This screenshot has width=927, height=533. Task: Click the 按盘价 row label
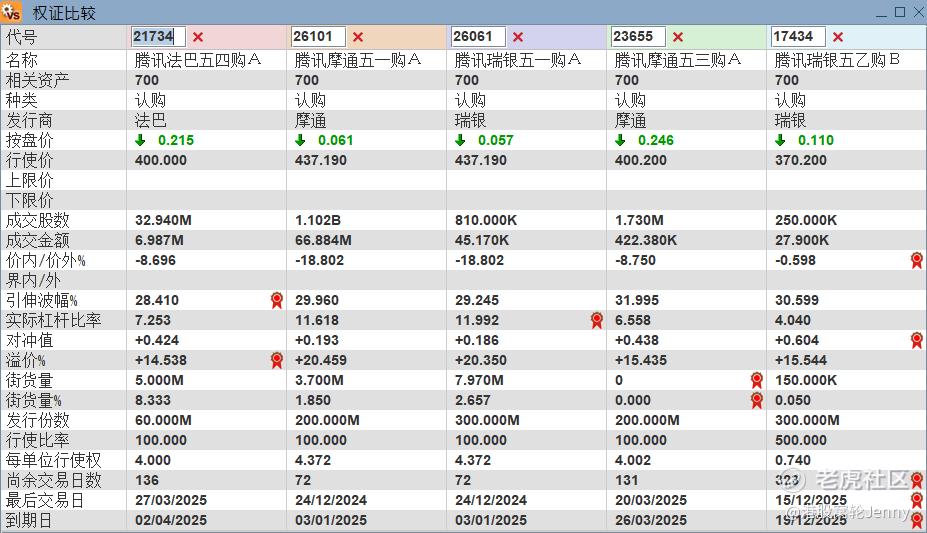point(30,140)
